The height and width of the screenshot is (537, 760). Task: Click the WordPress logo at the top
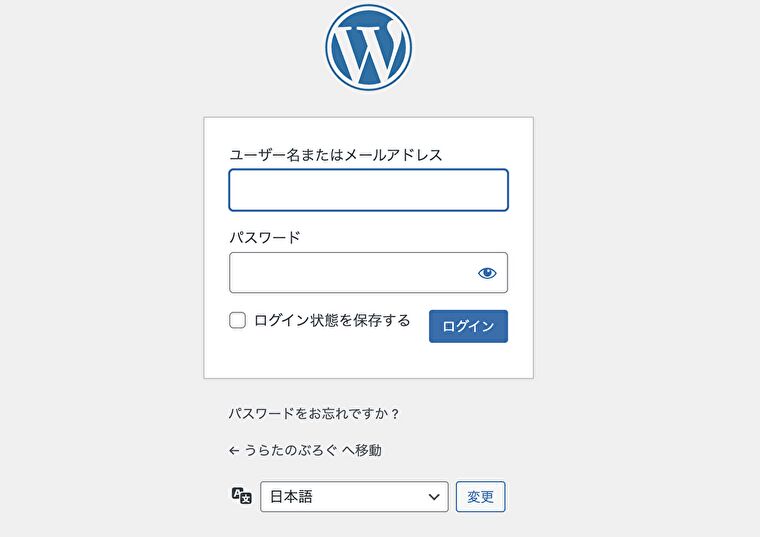pos(368,47)
